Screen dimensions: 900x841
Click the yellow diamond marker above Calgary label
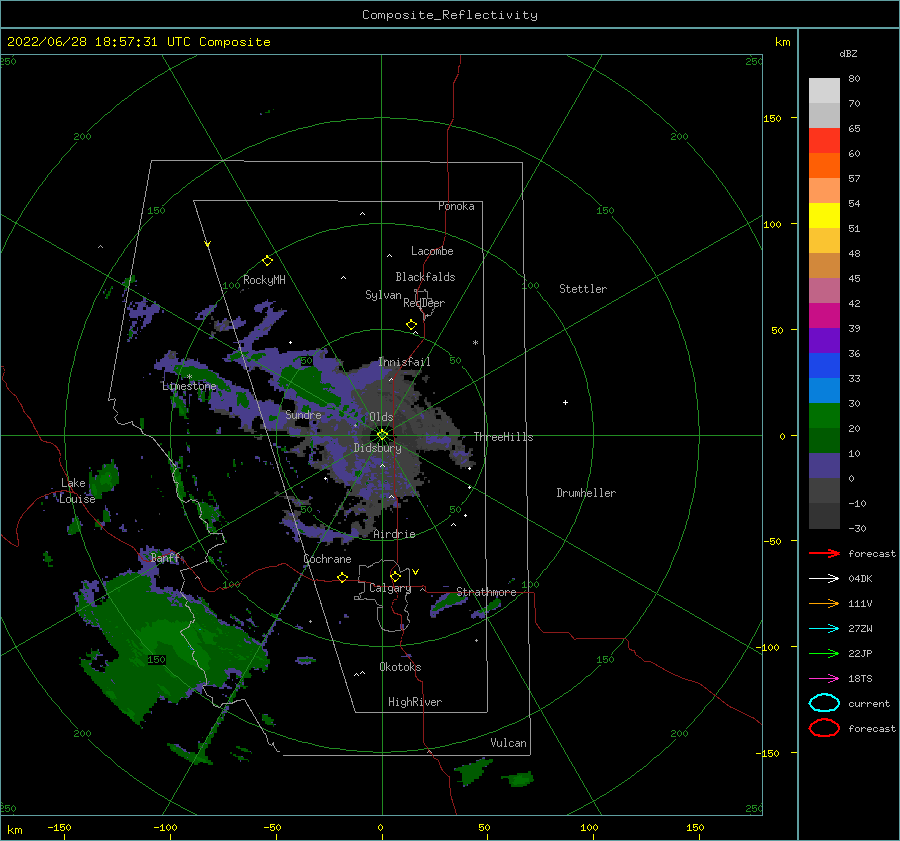pyautogui.click(x=395, y=576)
